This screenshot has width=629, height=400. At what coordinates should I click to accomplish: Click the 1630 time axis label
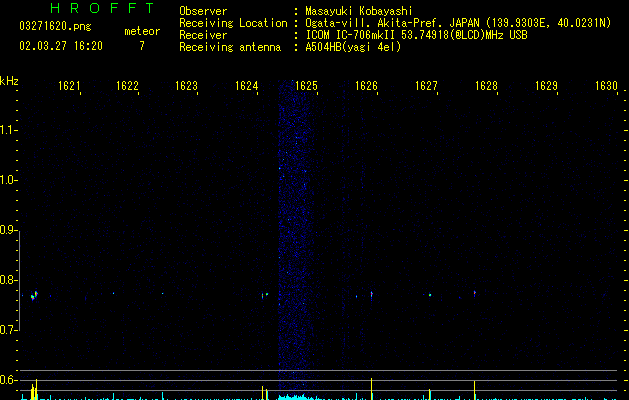[x=606, y=86]
